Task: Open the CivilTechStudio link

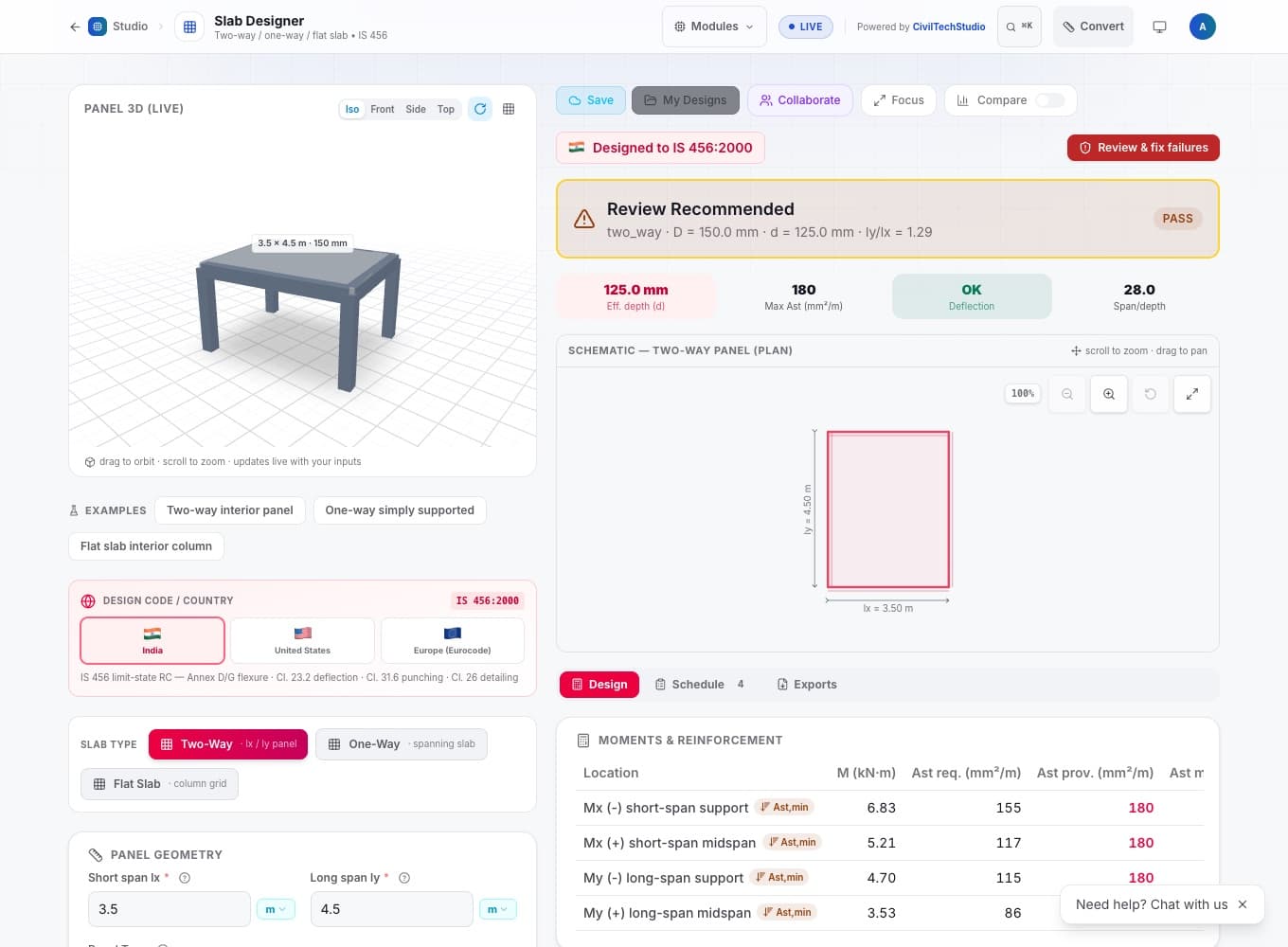Action: pos(949,27)
